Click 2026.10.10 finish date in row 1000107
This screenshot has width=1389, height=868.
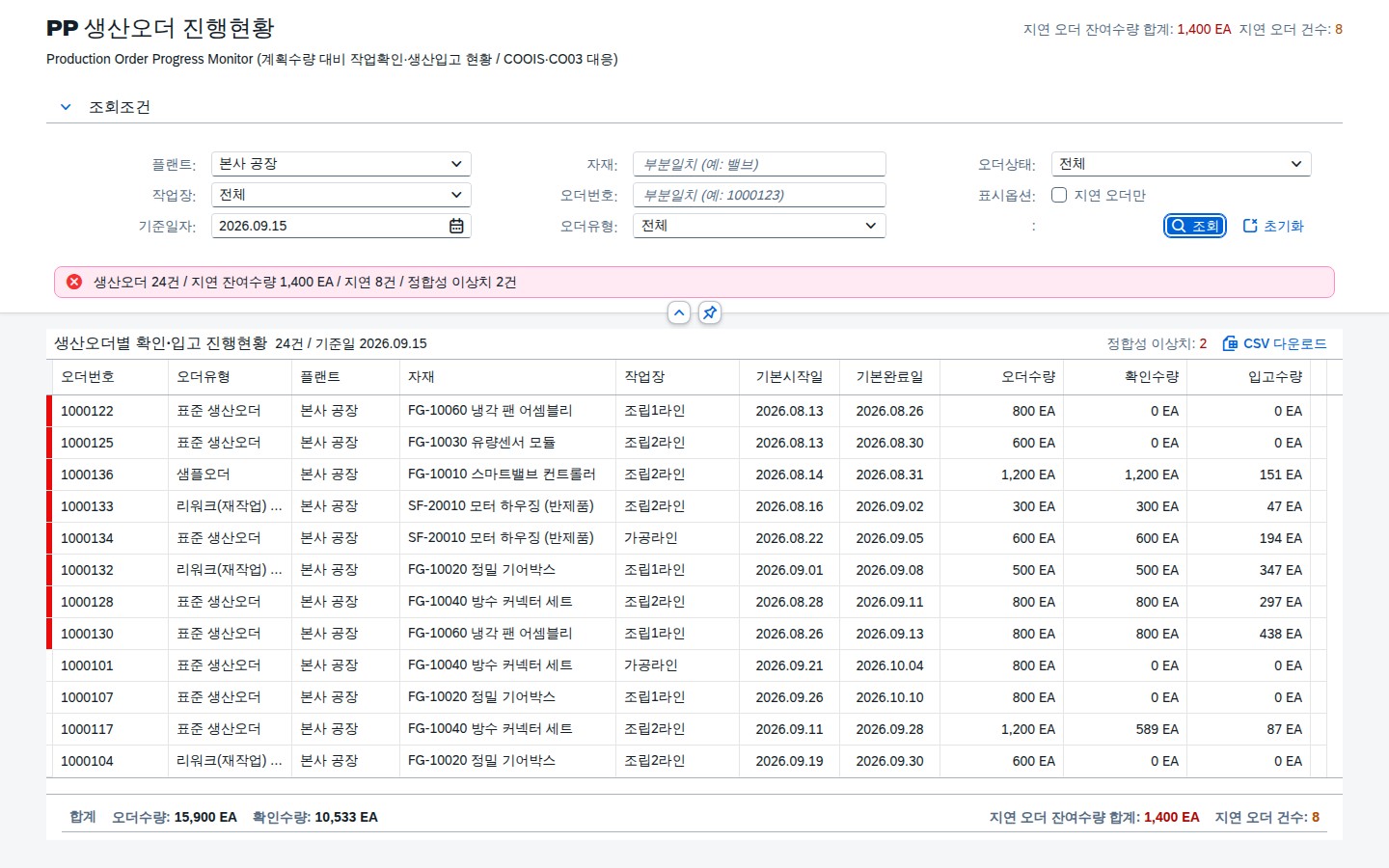[x=889, y=697]
